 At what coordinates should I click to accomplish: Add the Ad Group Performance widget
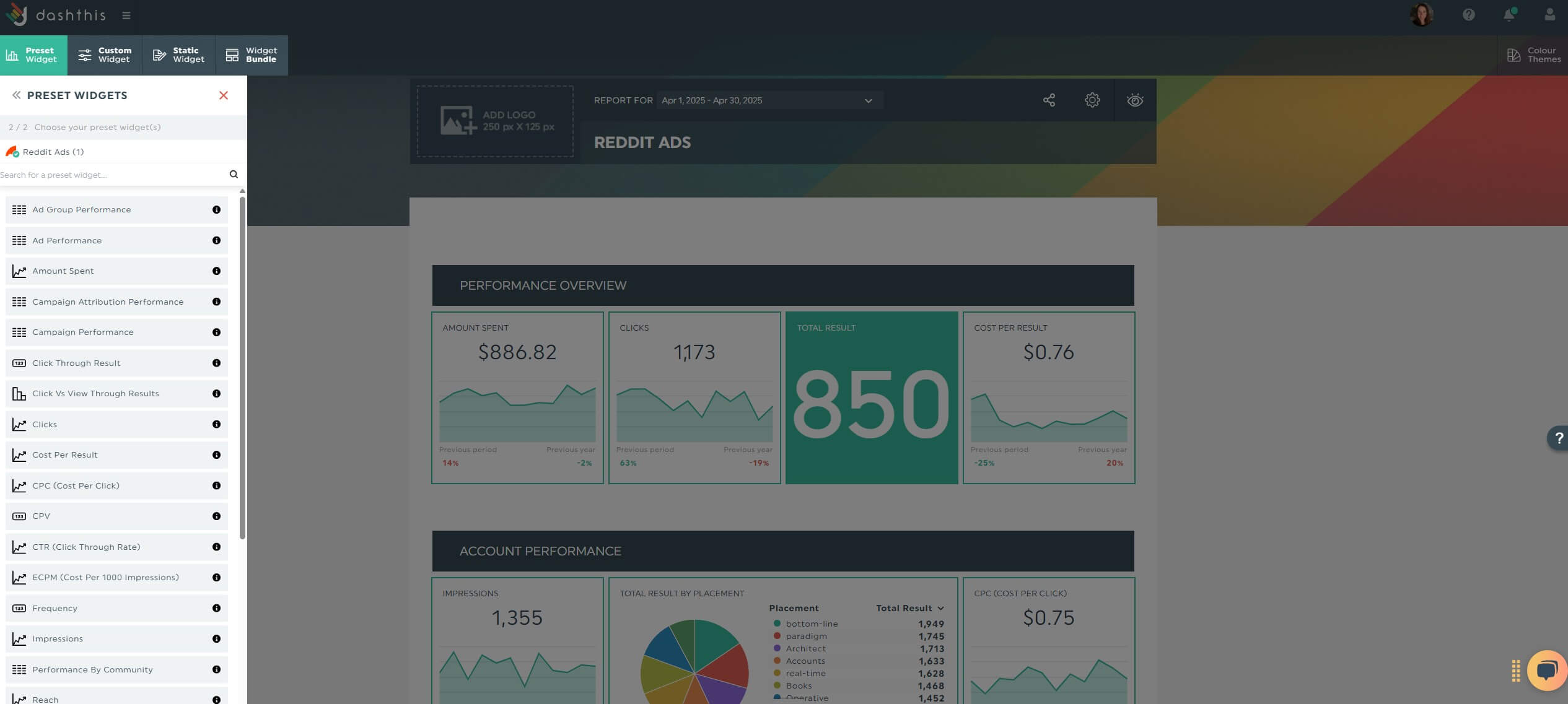click(x=116, y=210)
